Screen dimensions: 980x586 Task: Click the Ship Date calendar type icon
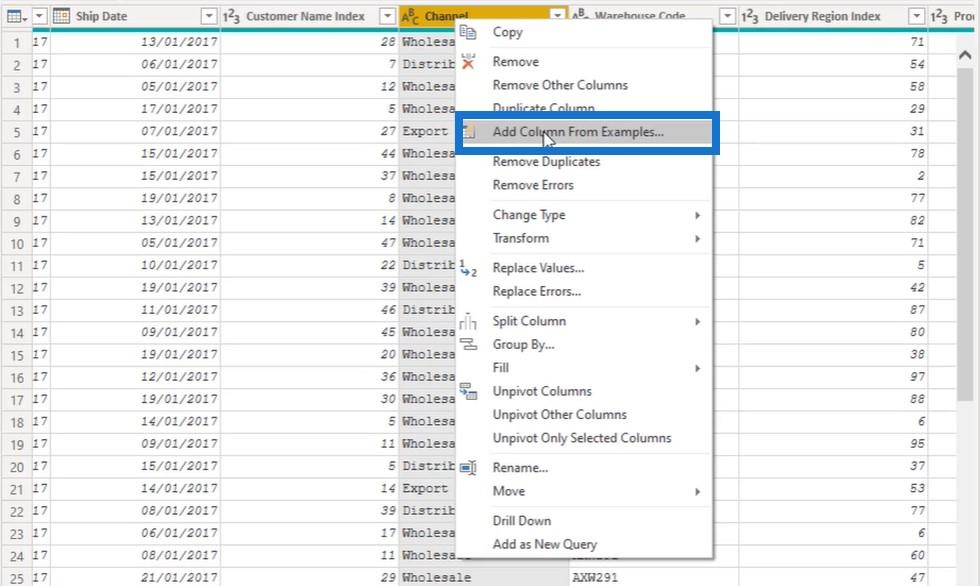pos(61,16)
